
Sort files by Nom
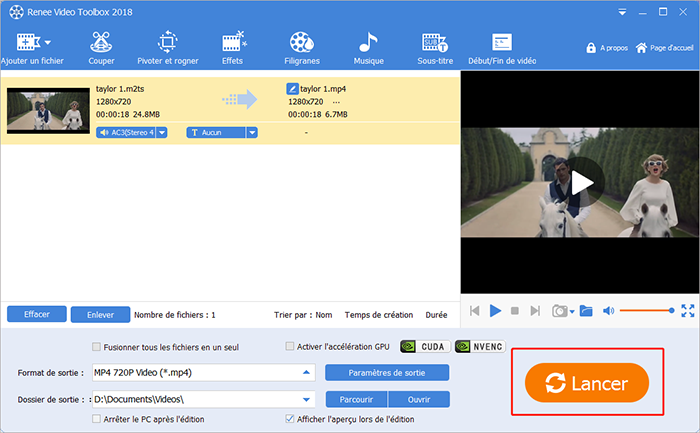[324, 315]
